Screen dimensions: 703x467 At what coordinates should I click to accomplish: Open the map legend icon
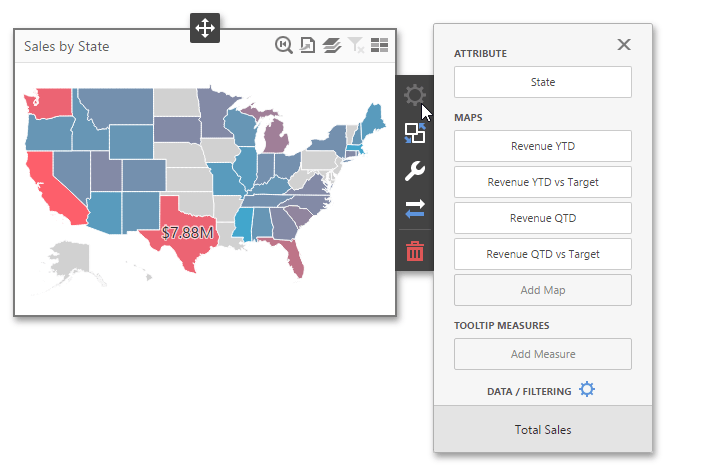pos(379,46)
